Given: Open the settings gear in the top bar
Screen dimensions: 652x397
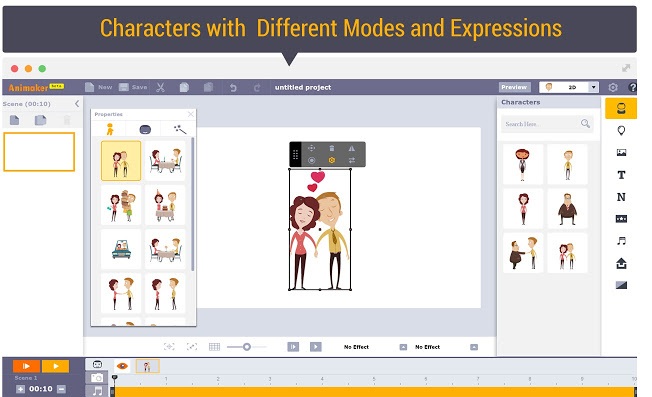Looking at the screenshot, I should (612, 87).
